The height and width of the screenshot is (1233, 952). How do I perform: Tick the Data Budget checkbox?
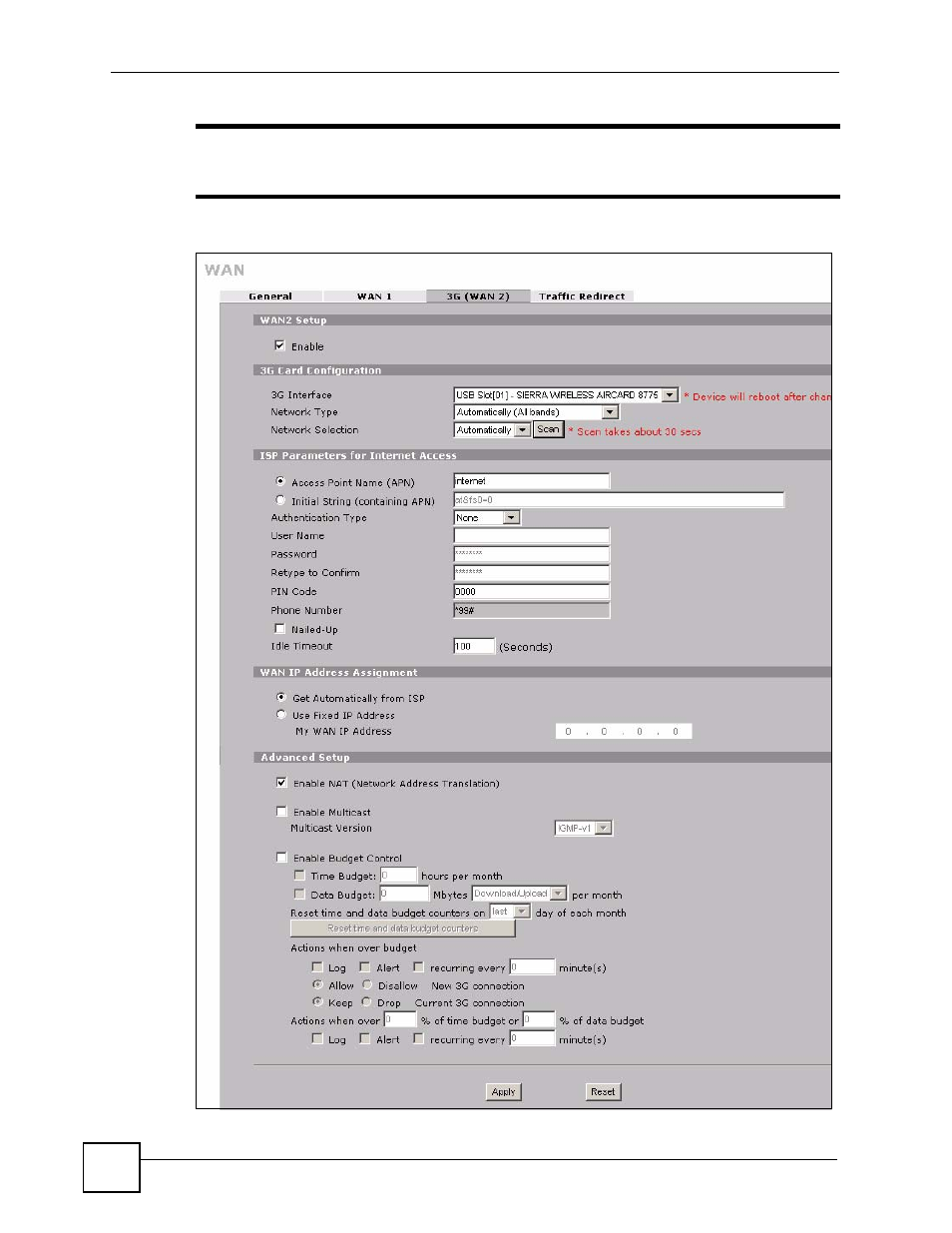pos(299,895)
